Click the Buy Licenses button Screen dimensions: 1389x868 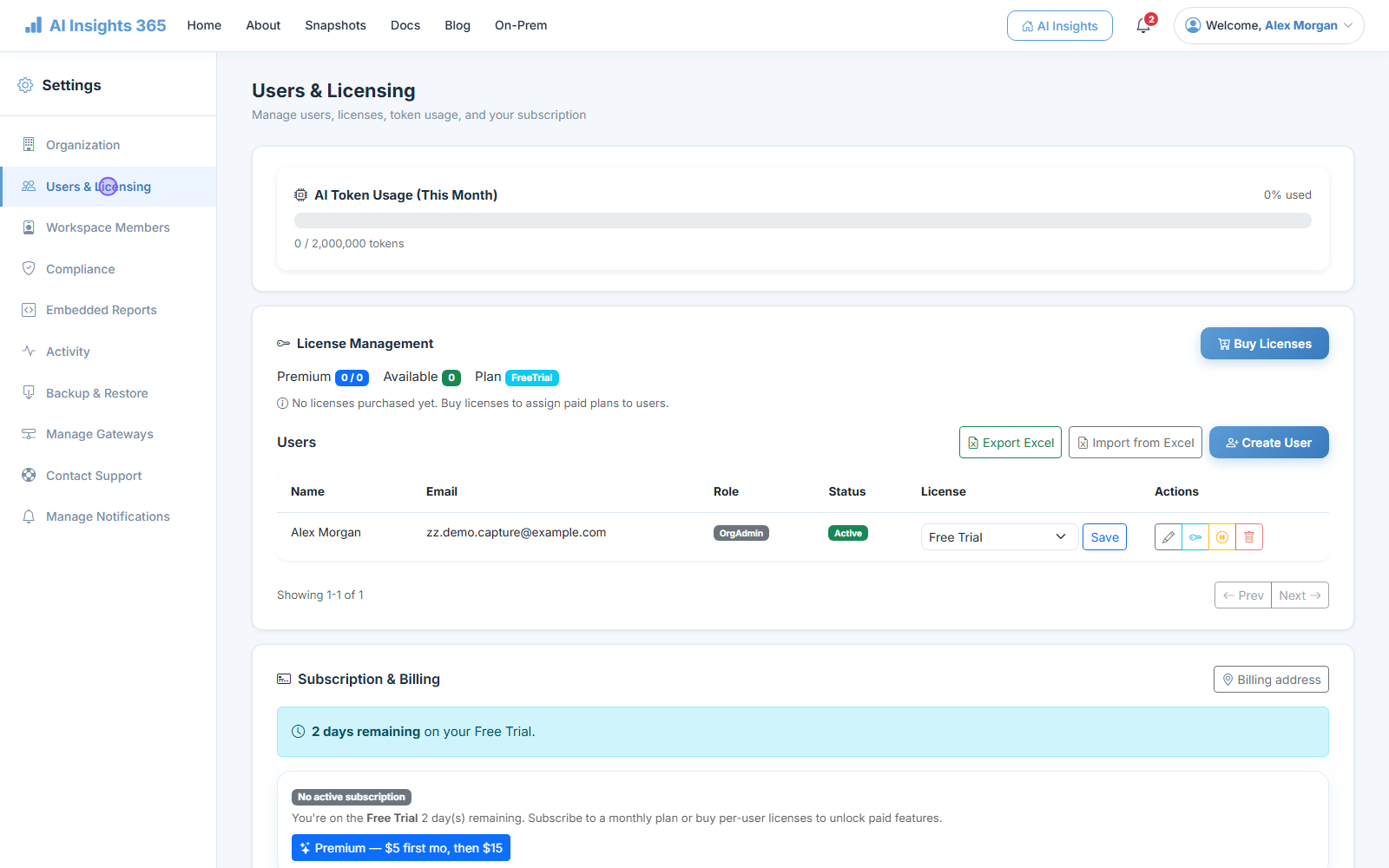point(1265,344)
